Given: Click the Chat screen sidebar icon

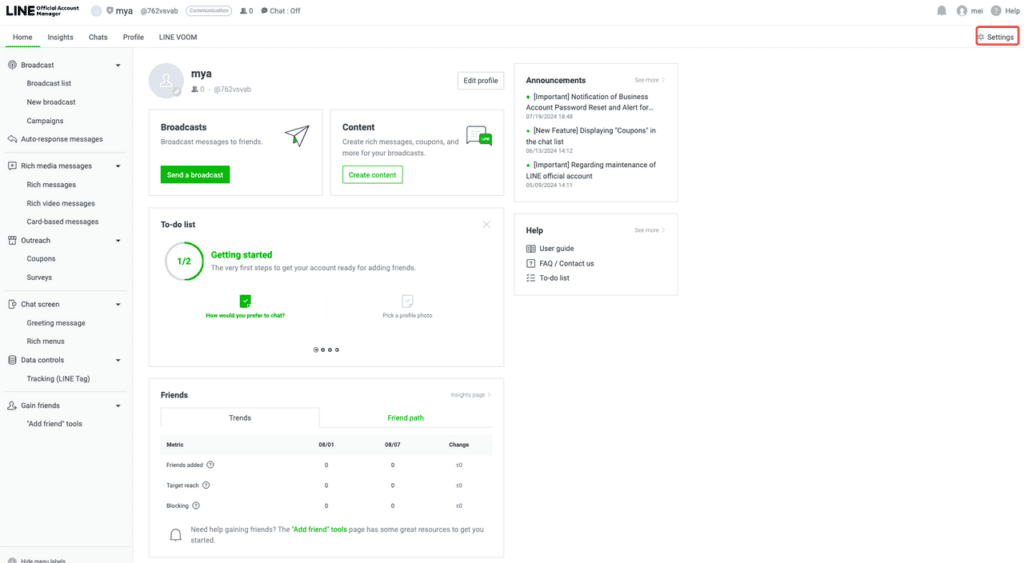Looking at the screenshot, I should (12, 304).
